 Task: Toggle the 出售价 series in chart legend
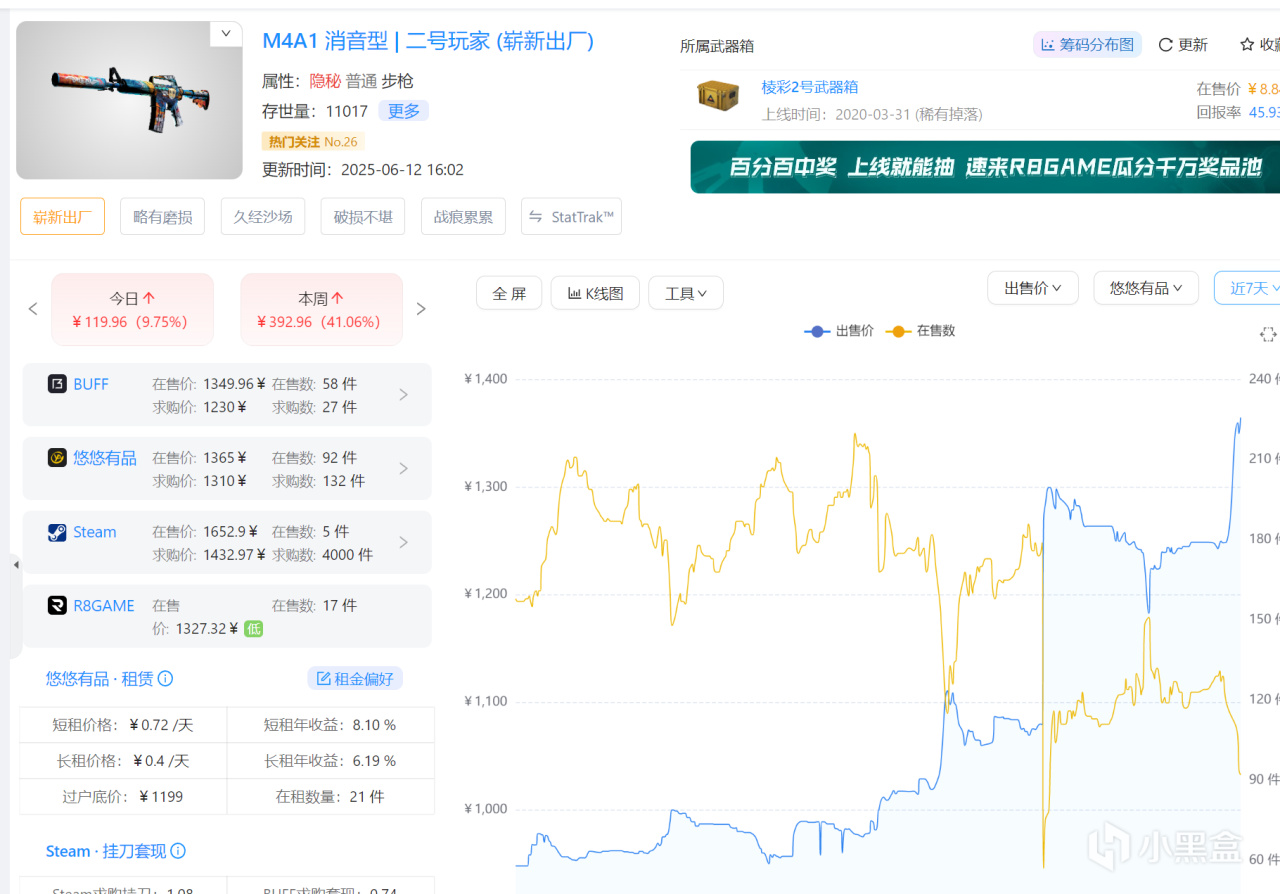pos(839,331)
